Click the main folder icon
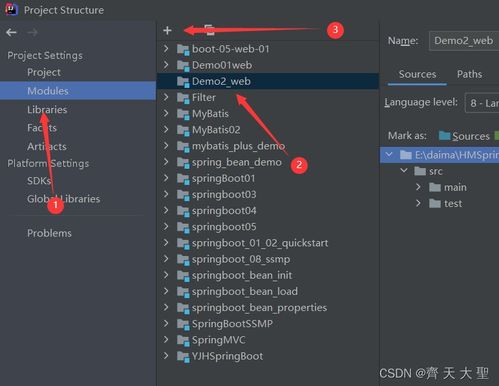499x386 pixels. (435, 187)
